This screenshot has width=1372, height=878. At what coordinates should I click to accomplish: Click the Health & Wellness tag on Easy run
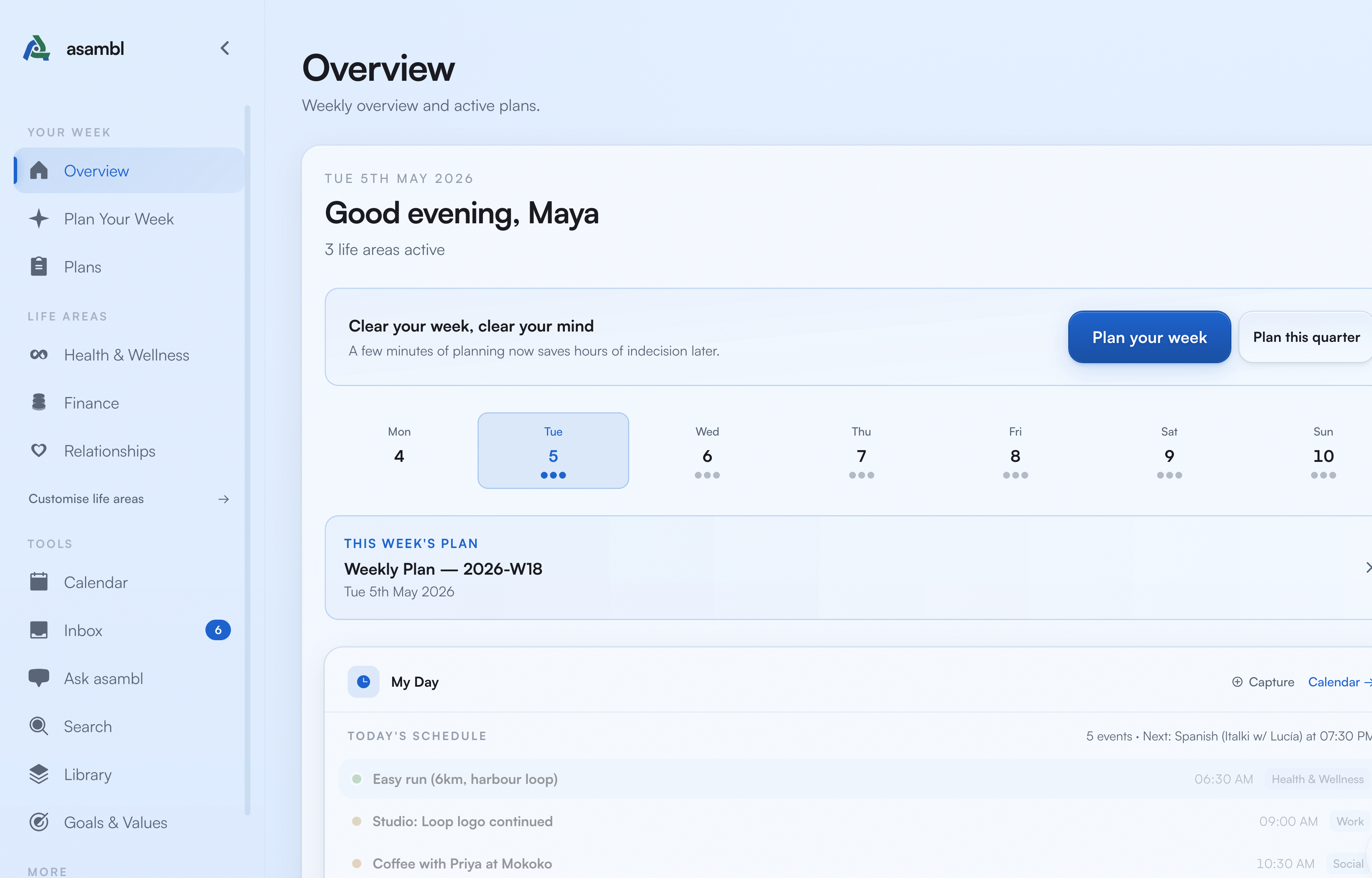[1317, 779]
